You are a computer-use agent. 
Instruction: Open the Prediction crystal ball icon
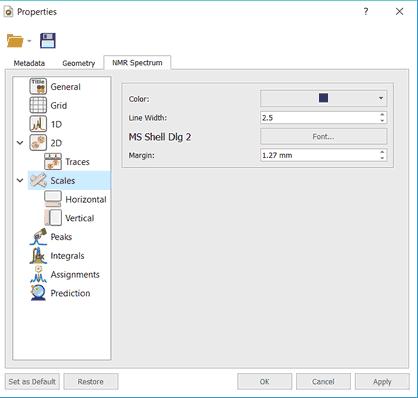point(38,293)
